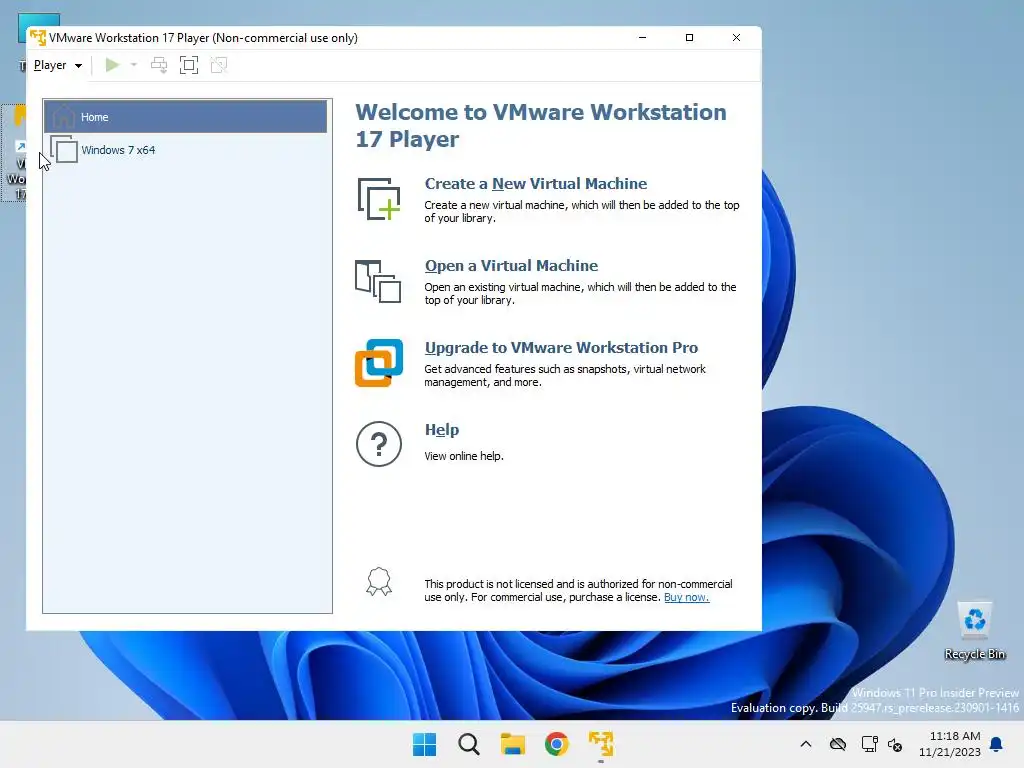Click the Unity mode toolbar icon
Viewport: 1024px width, 768px height.
(219, 65)
